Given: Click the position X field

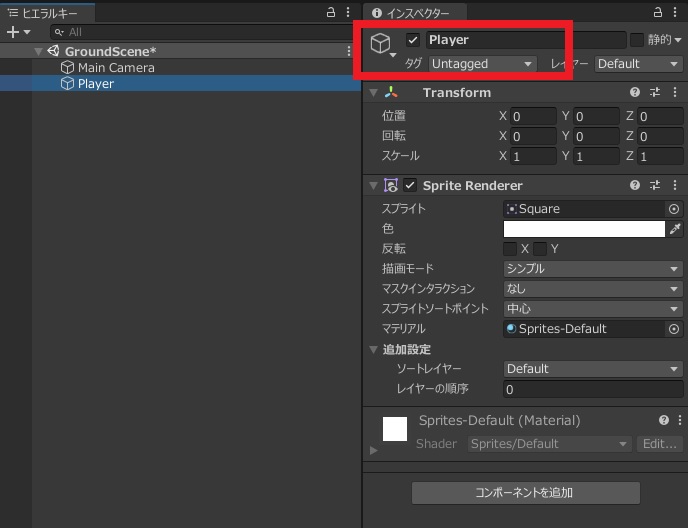Looking at the screenshot, I should pyautogui.click(x=533, y=116).
